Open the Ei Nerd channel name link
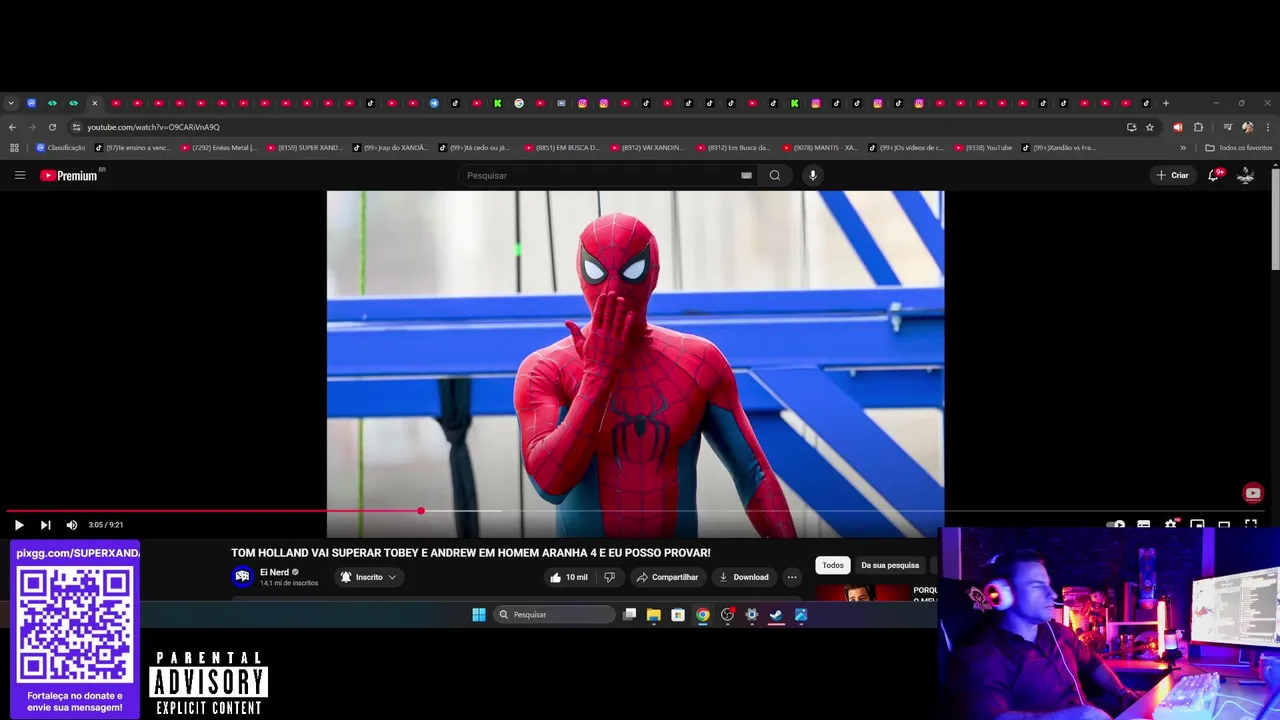The width and height of the screenshot is (1280, 720). click(274, 573)
